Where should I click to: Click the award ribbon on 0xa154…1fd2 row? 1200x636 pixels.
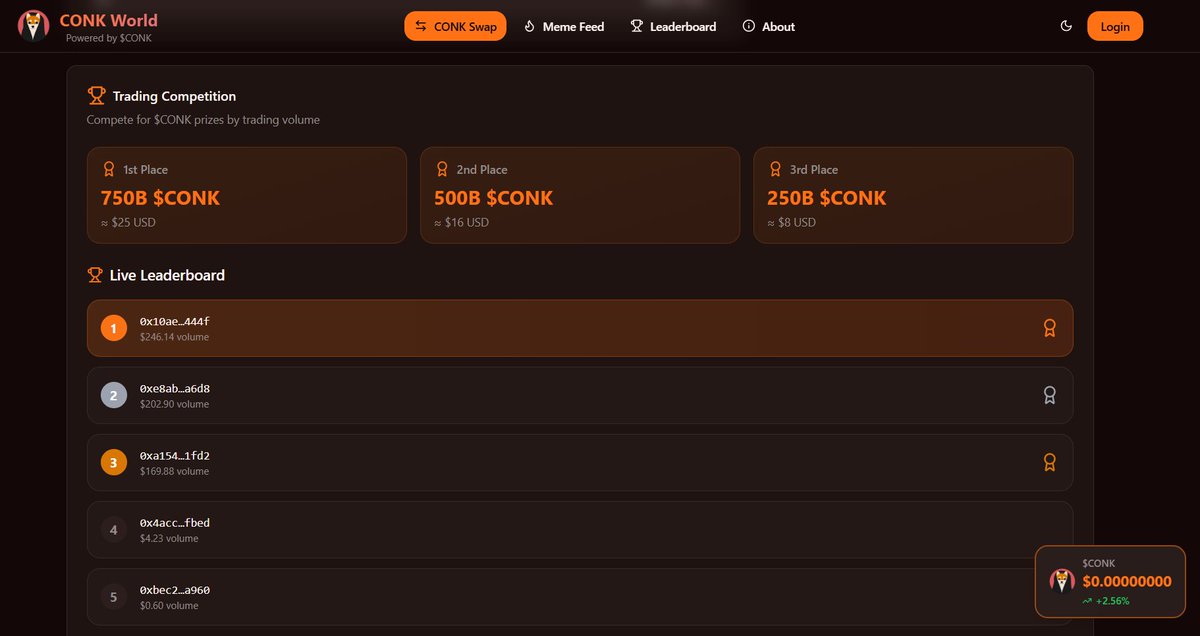(x=1049, y=462)
